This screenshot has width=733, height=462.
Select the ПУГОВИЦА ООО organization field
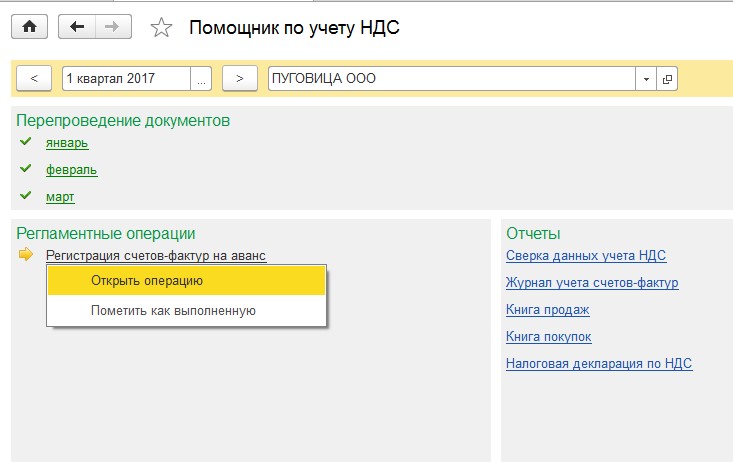pyautogui.click(x=452, y=79)
